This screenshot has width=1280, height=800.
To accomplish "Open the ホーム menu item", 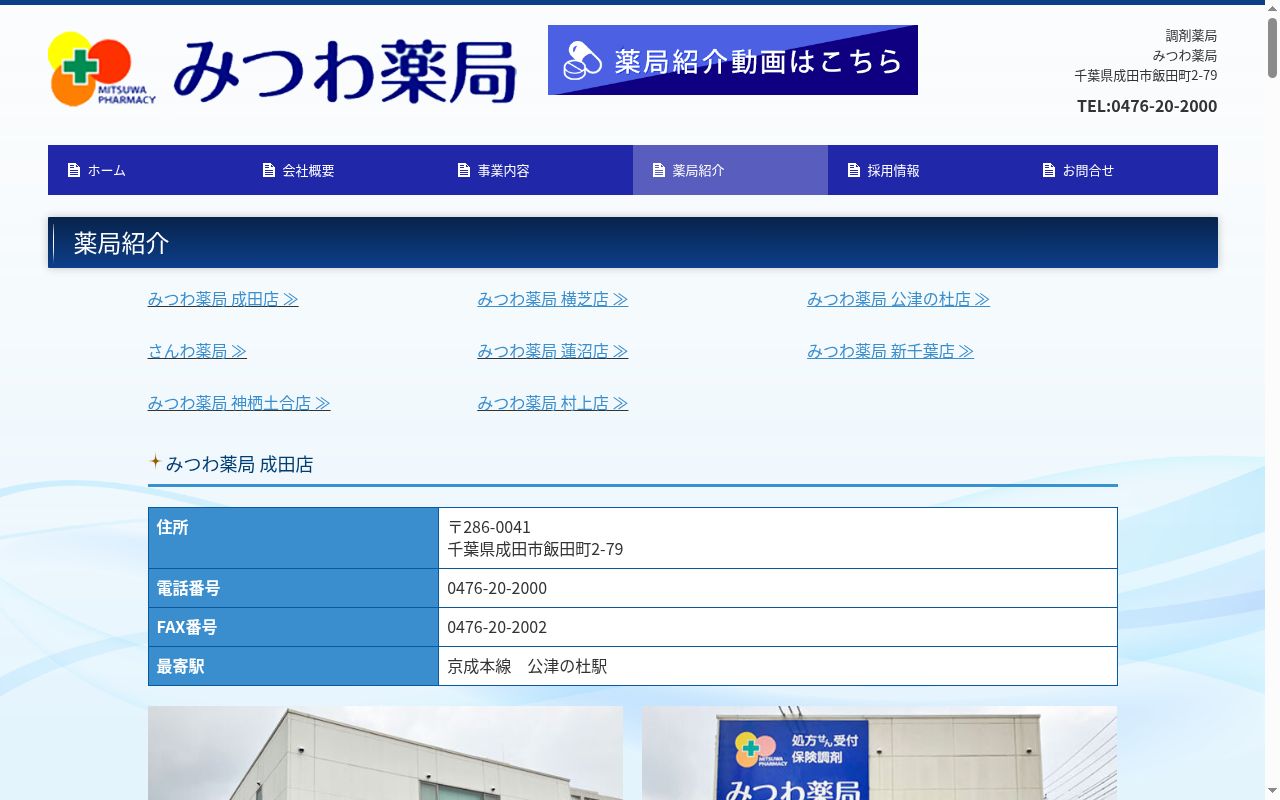I will pyautogui.click(x=145, y=170).
